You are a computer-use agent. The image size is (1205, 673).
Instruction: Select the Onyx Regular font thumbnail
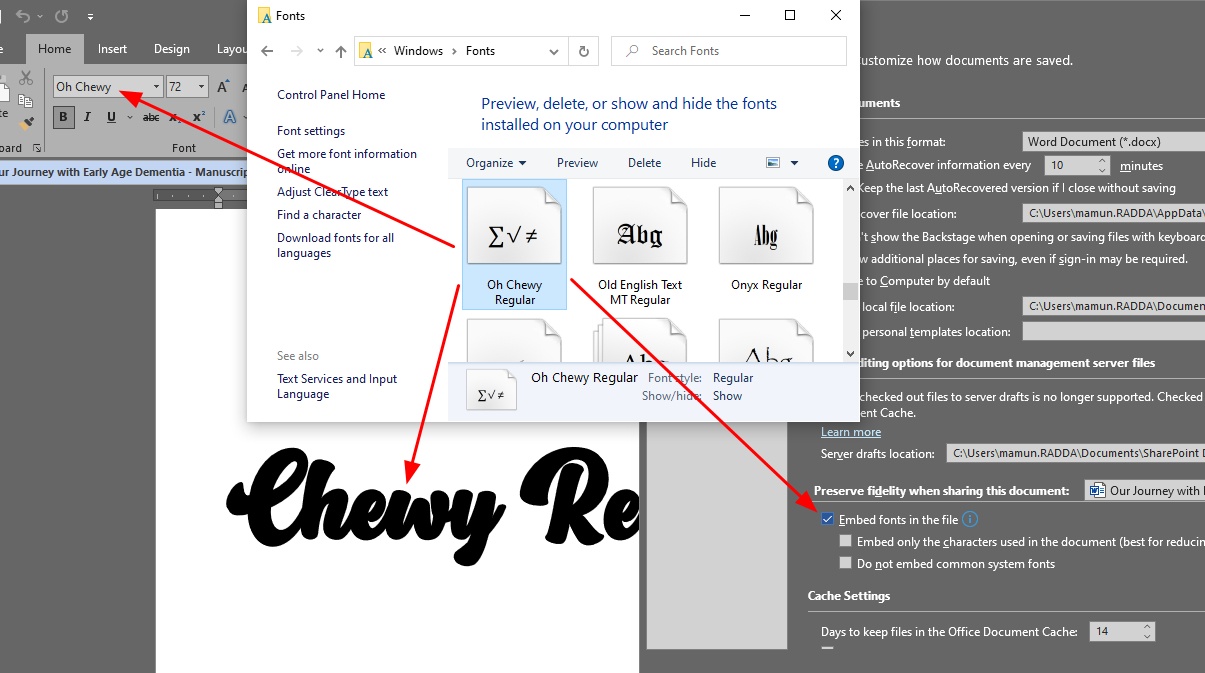767,238
